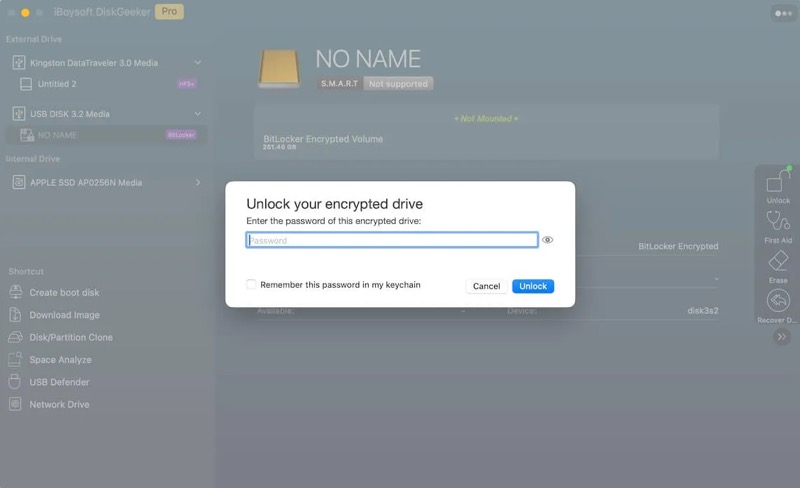The image size is (800, 488).
Task: Click the Kingston DataTraveler drive icon
Action: point(18,63)
